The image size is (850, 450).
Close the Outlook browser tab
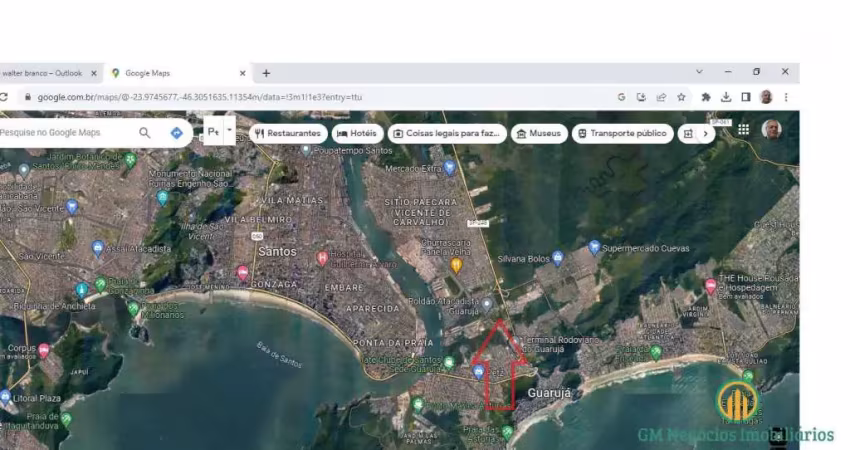pos(94,73)
